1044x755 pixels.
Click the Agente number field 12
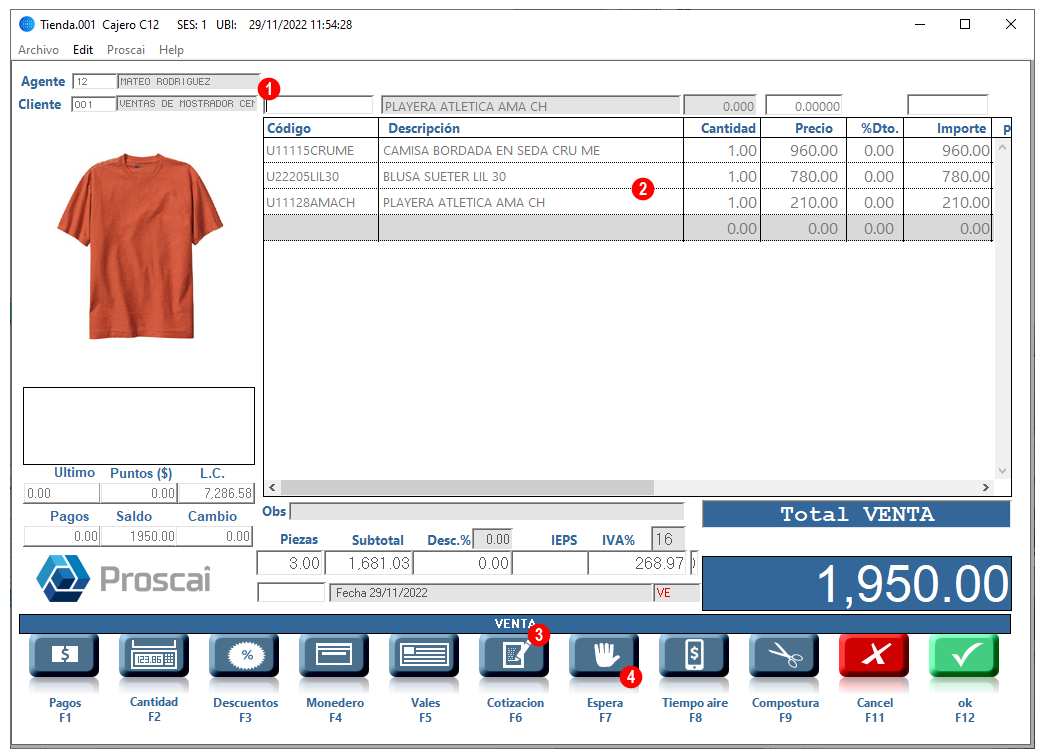pos(95,82)
